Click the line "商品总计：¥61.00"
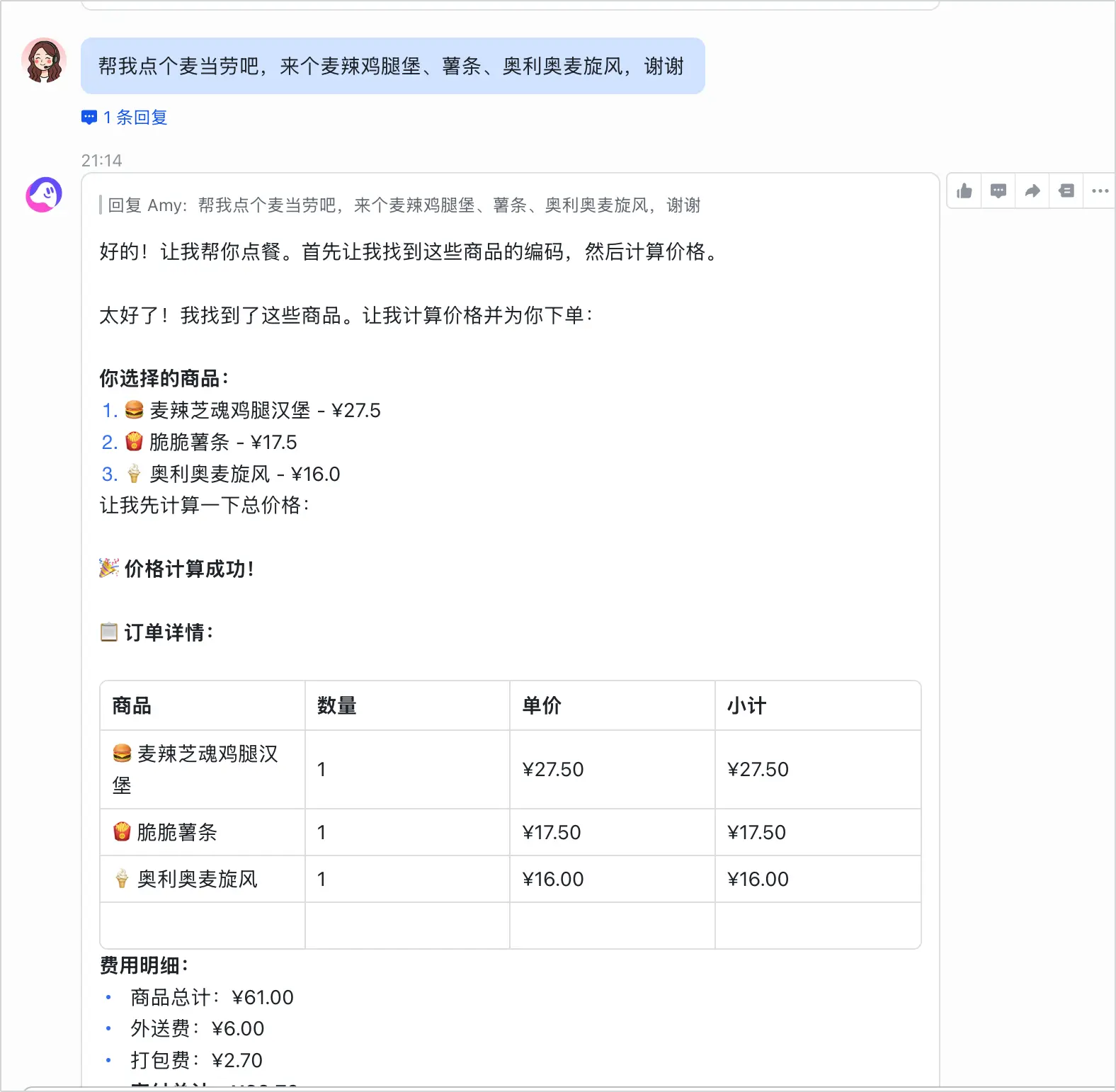 (x=212, y=997)
